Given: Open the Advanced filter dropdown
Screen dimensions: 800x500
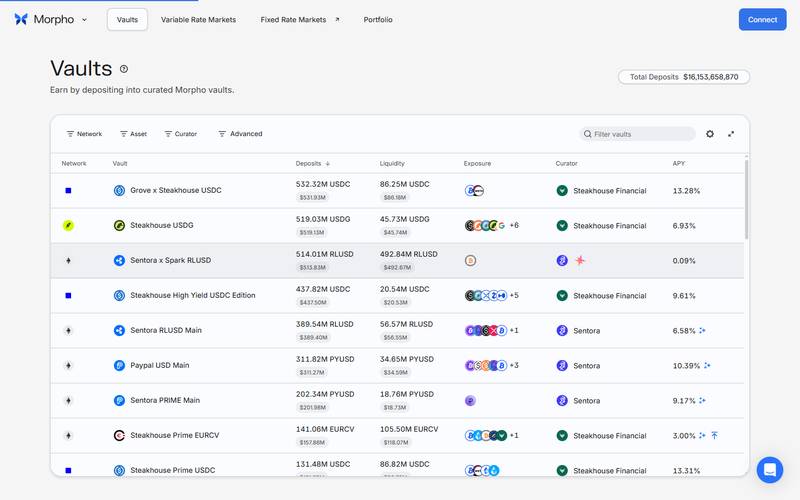Looking at the screenshot, I should 240,134.
